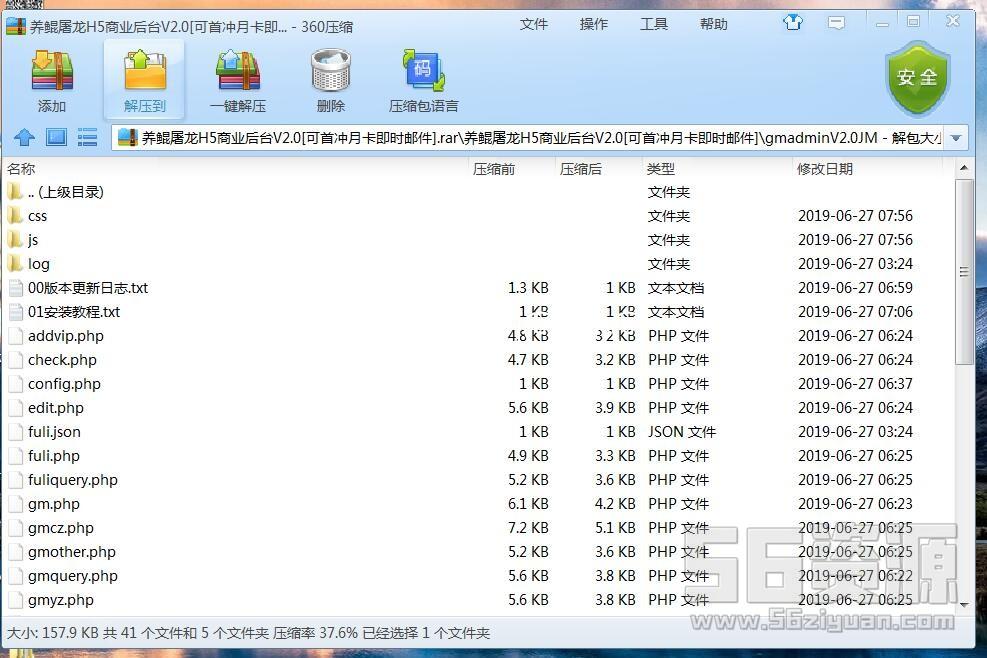
Task: Expand the address path dropdown arrow
Action: (x=956, y=138)
